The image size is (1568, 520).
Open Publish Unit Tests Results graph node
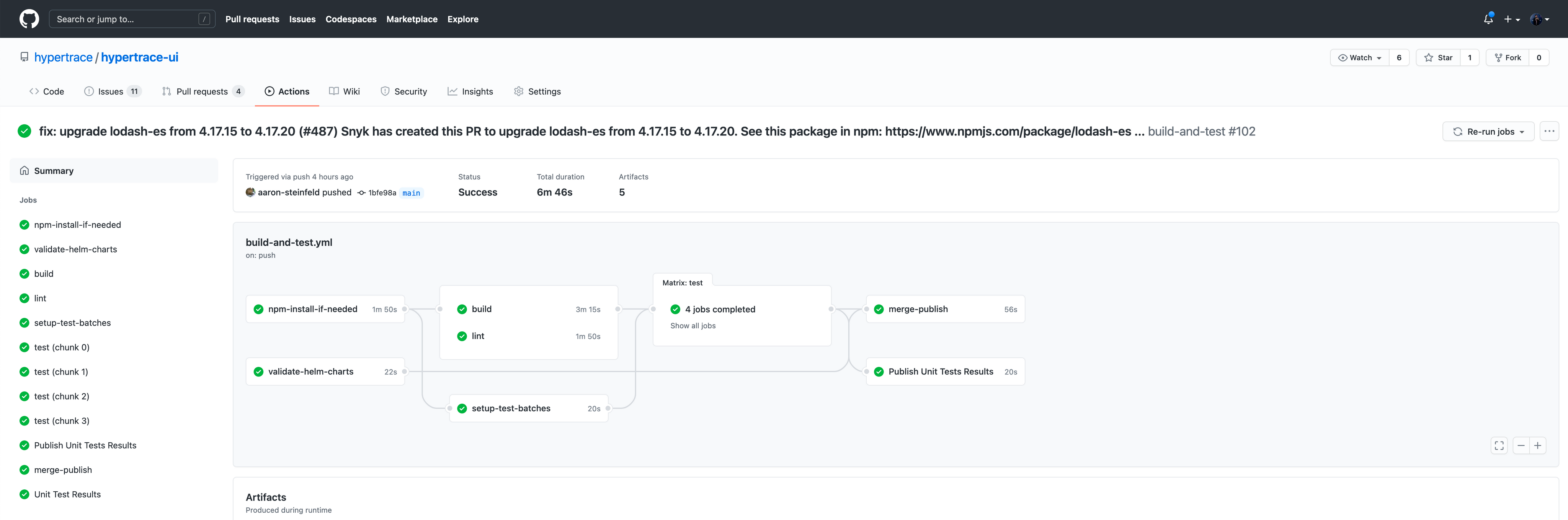click(945, 372)
